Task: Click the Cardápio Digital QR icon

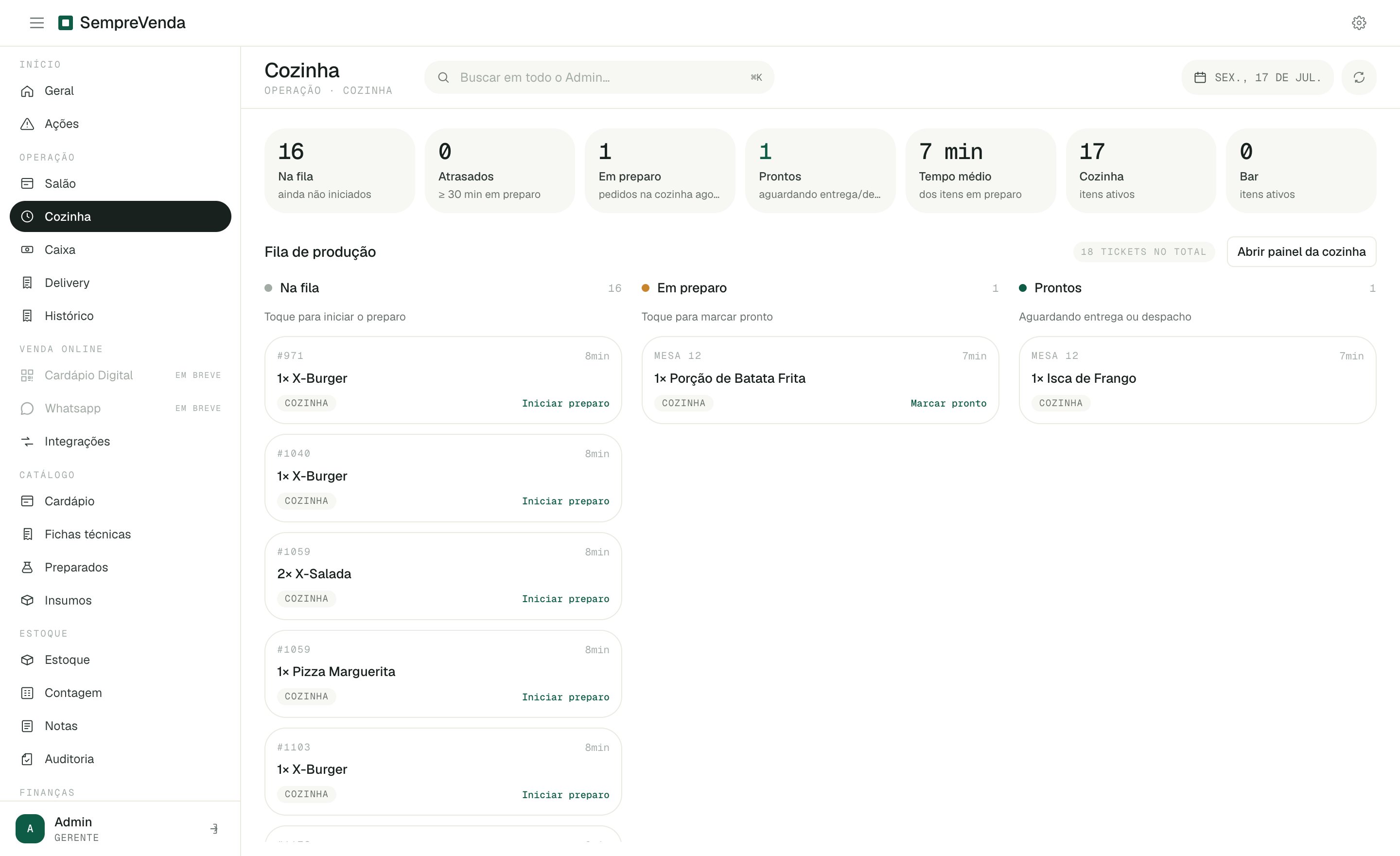Action: [x=27, y=375]
